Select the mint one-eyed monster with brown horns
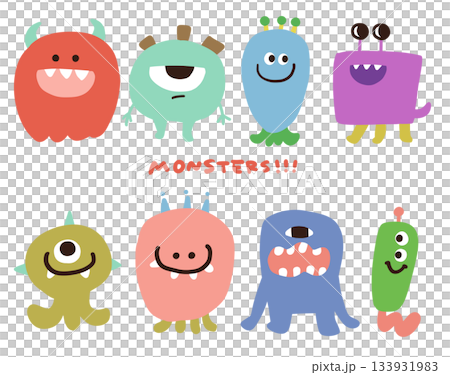The height and width of the screenshot is (375, 450). point(177,83)
